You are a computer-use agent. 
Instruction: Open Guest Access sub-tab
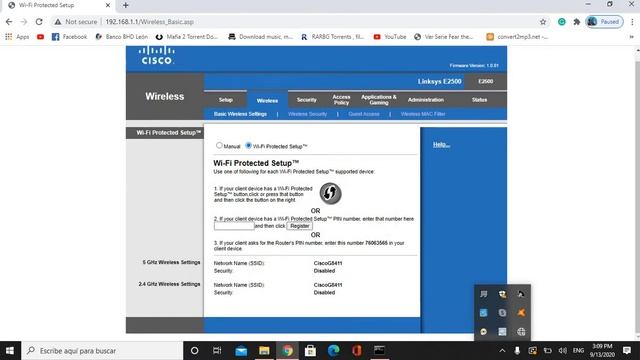click(x=364, y=114)
